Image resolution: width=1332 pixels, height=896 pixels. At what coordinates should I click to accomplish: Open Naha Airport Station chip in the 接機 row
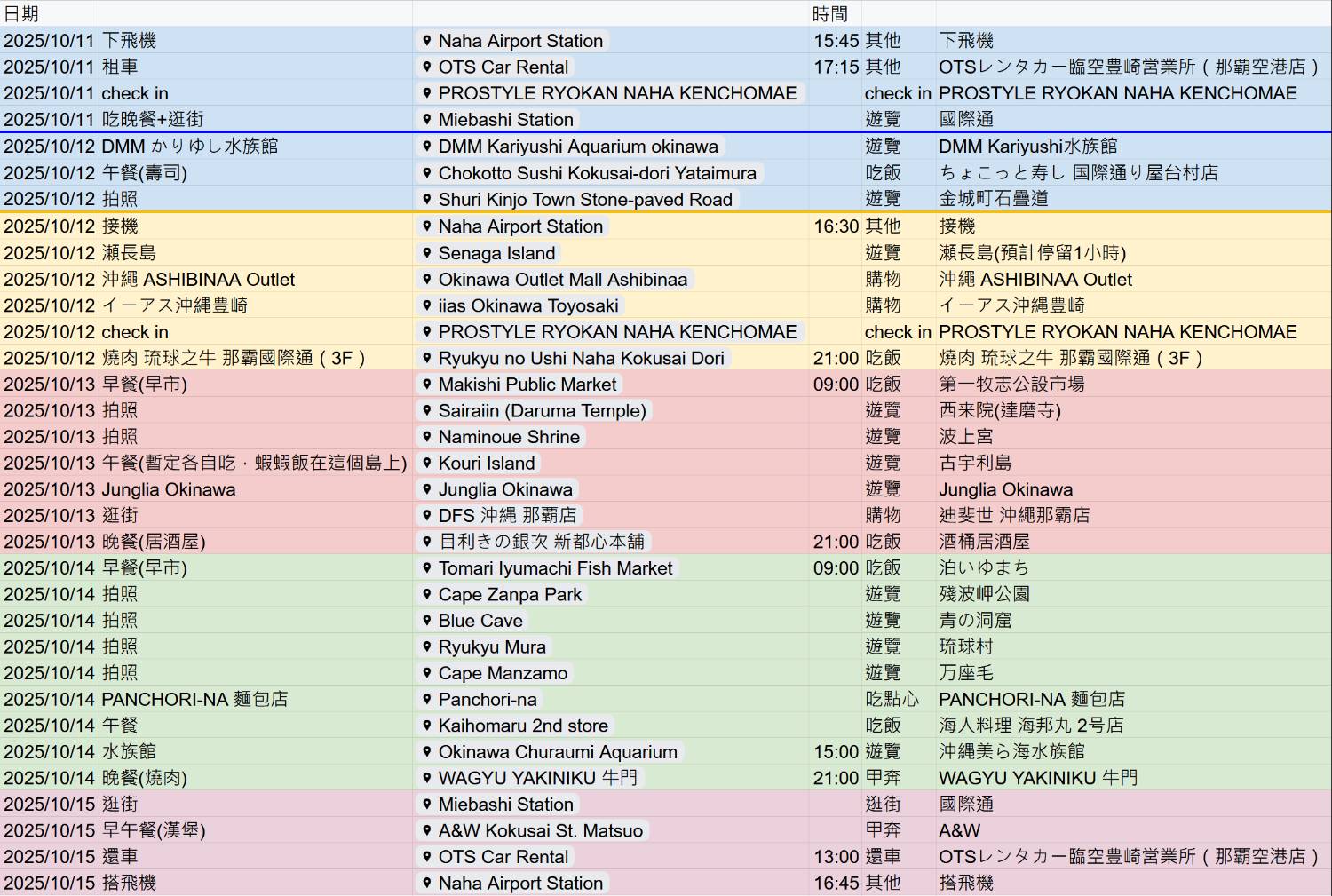tap(512, 226)
